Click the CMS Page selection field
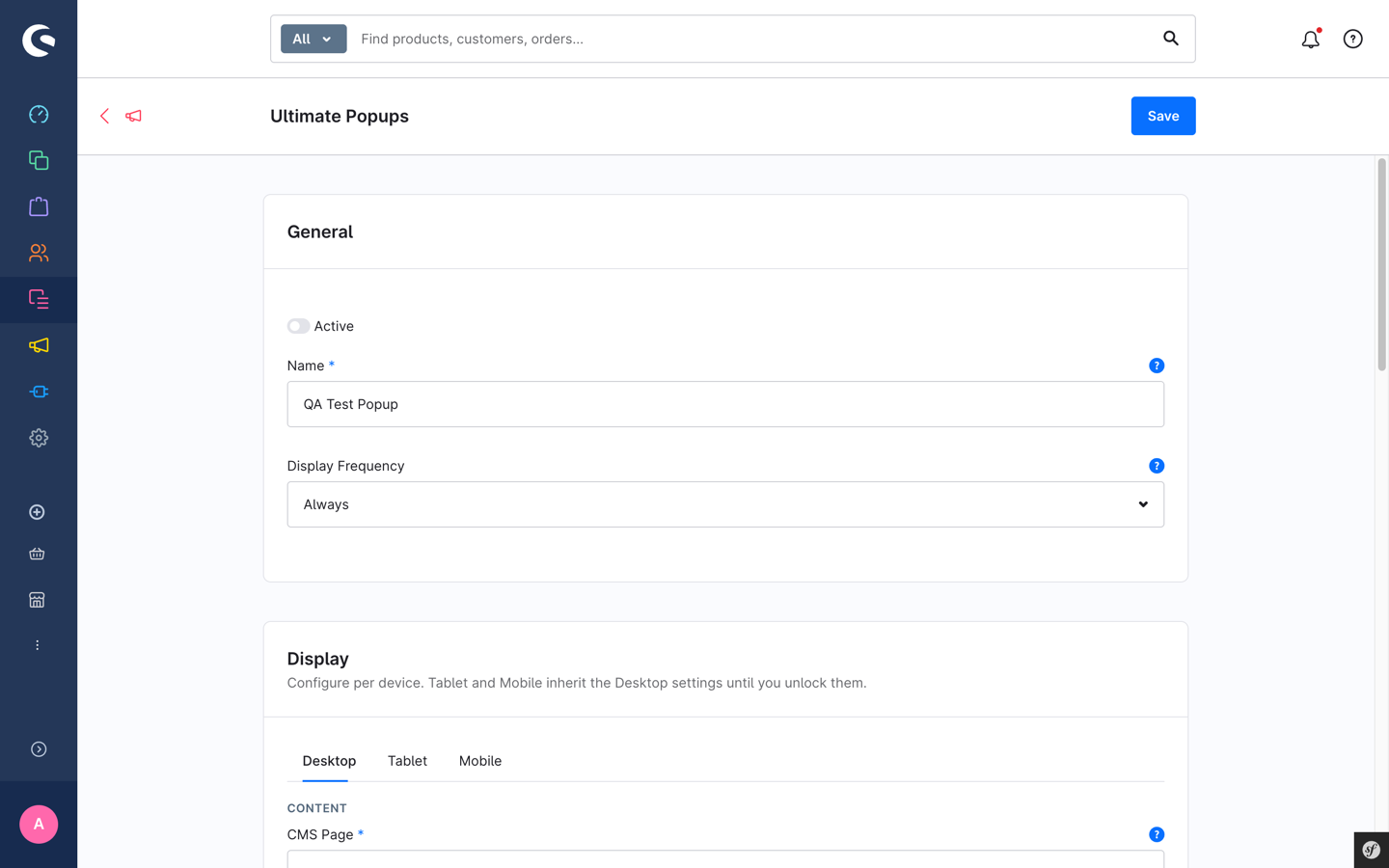1389x868 pixels. point(725,859)
